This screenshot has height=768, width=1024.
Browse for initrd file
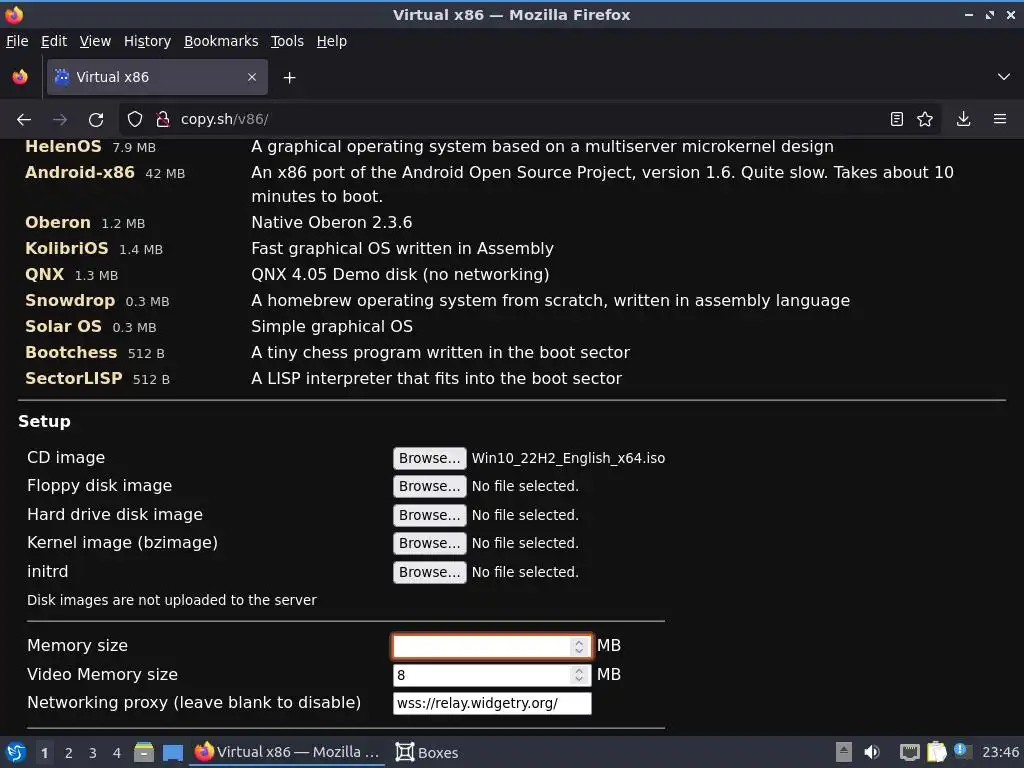(x=430, y=572)
